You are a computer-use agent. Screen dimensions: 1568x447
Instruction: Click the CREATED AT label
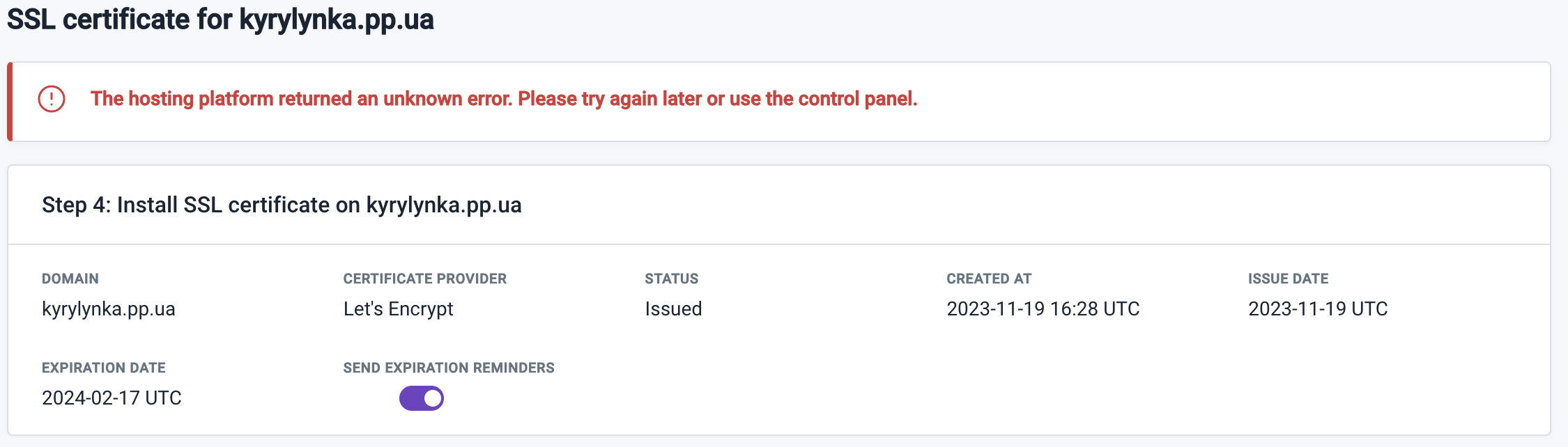click(x=988, y=279)
